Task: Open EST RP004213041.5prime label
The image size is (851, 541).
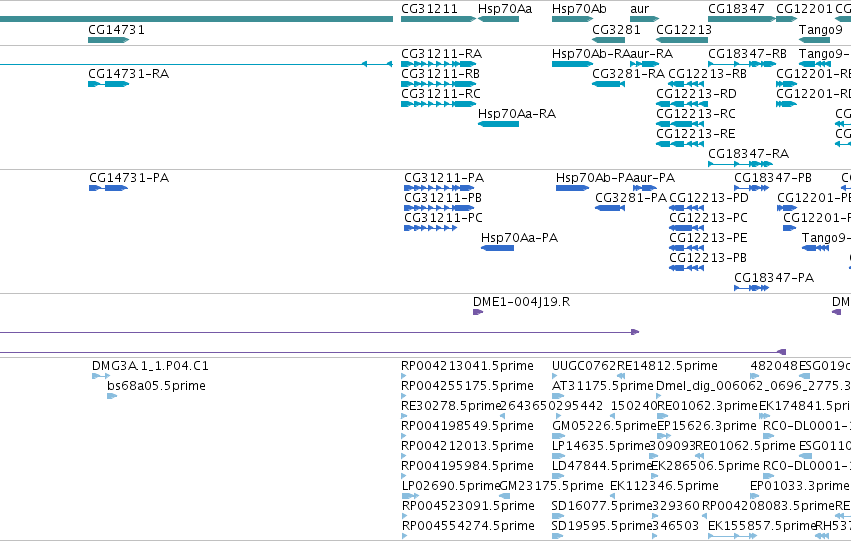Action: 467,366
